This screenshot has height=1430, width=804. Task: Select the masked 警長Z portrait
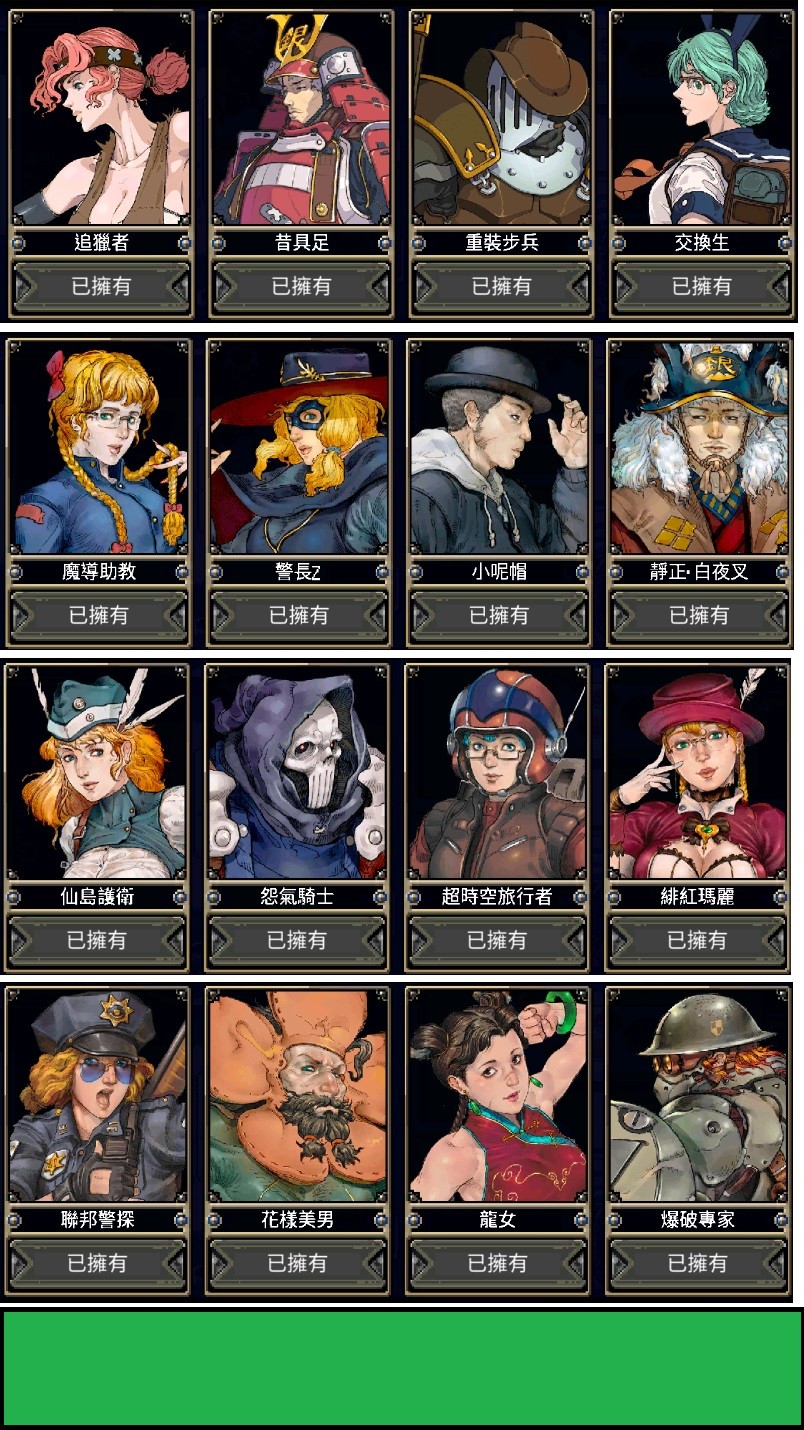(298, 448)
